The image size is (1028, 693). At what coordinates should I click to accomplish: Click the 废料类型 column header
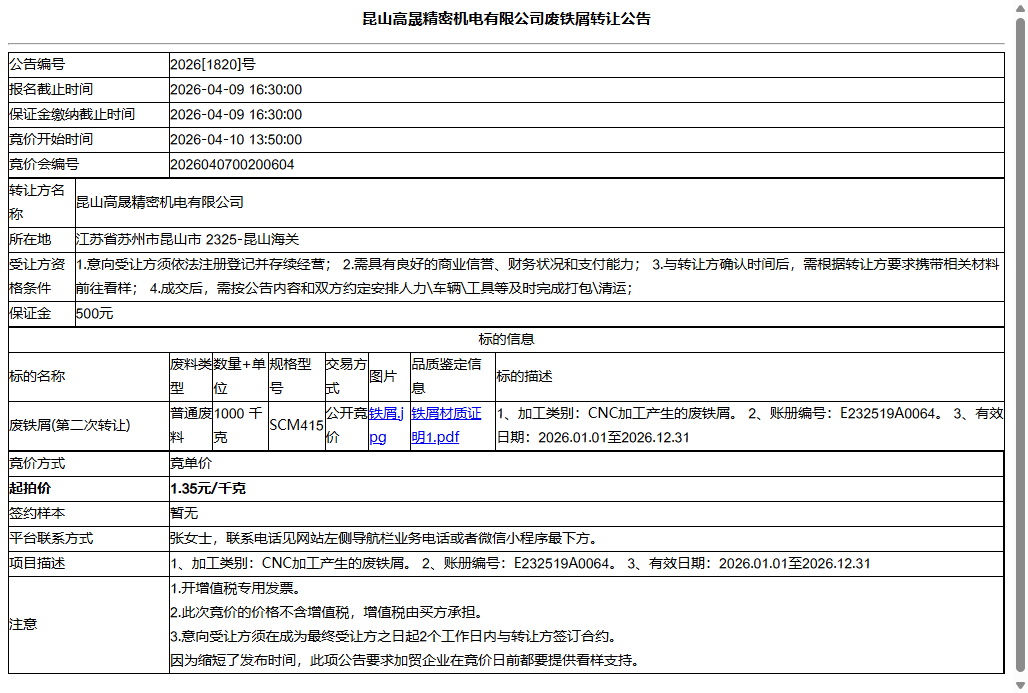tap(191, 376)
